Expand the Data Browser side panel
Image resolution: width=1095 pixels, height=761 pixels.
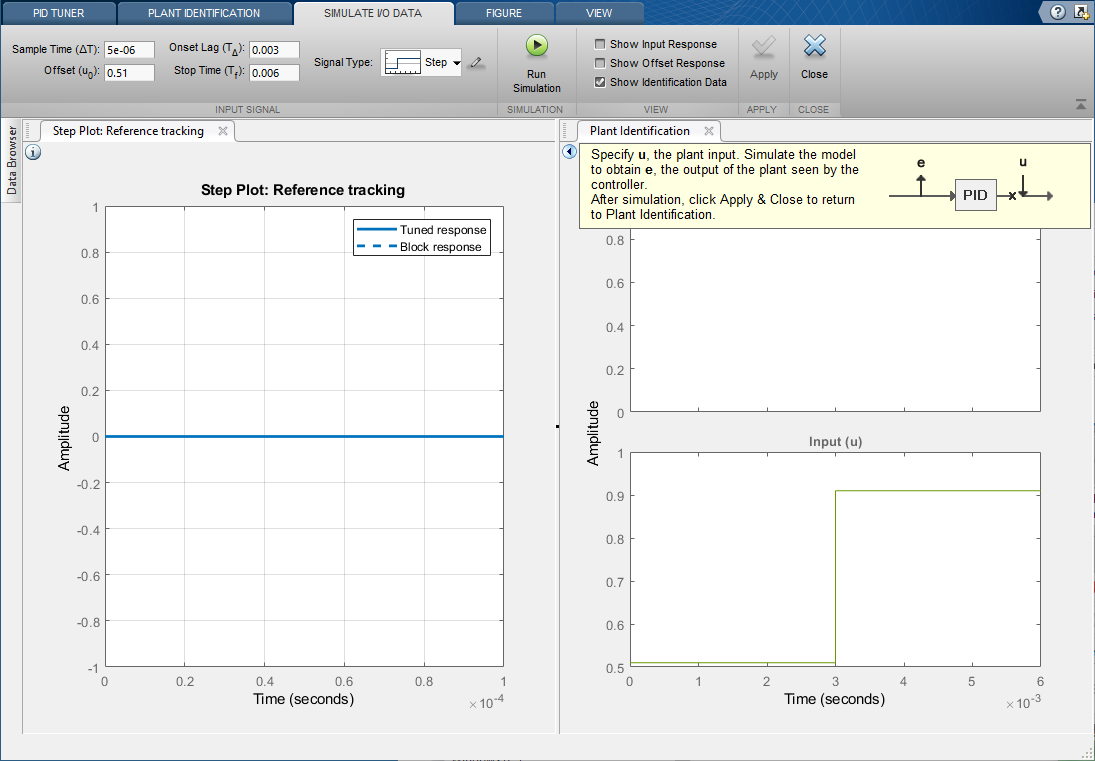tap(12, 160)
